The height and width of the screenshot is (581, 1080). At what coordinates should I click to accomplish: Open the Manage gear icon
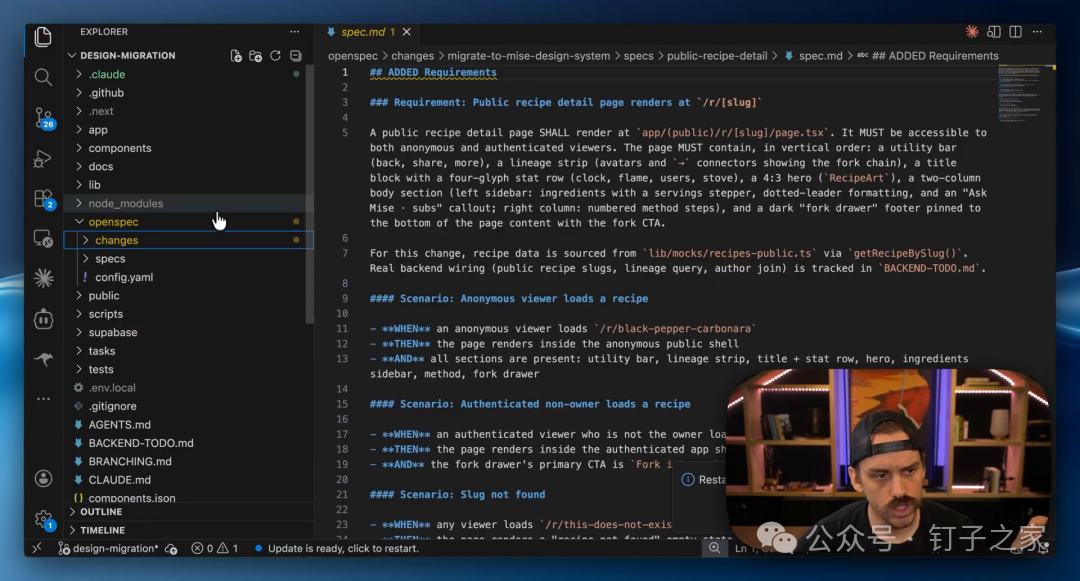click(x=43, y=519)
